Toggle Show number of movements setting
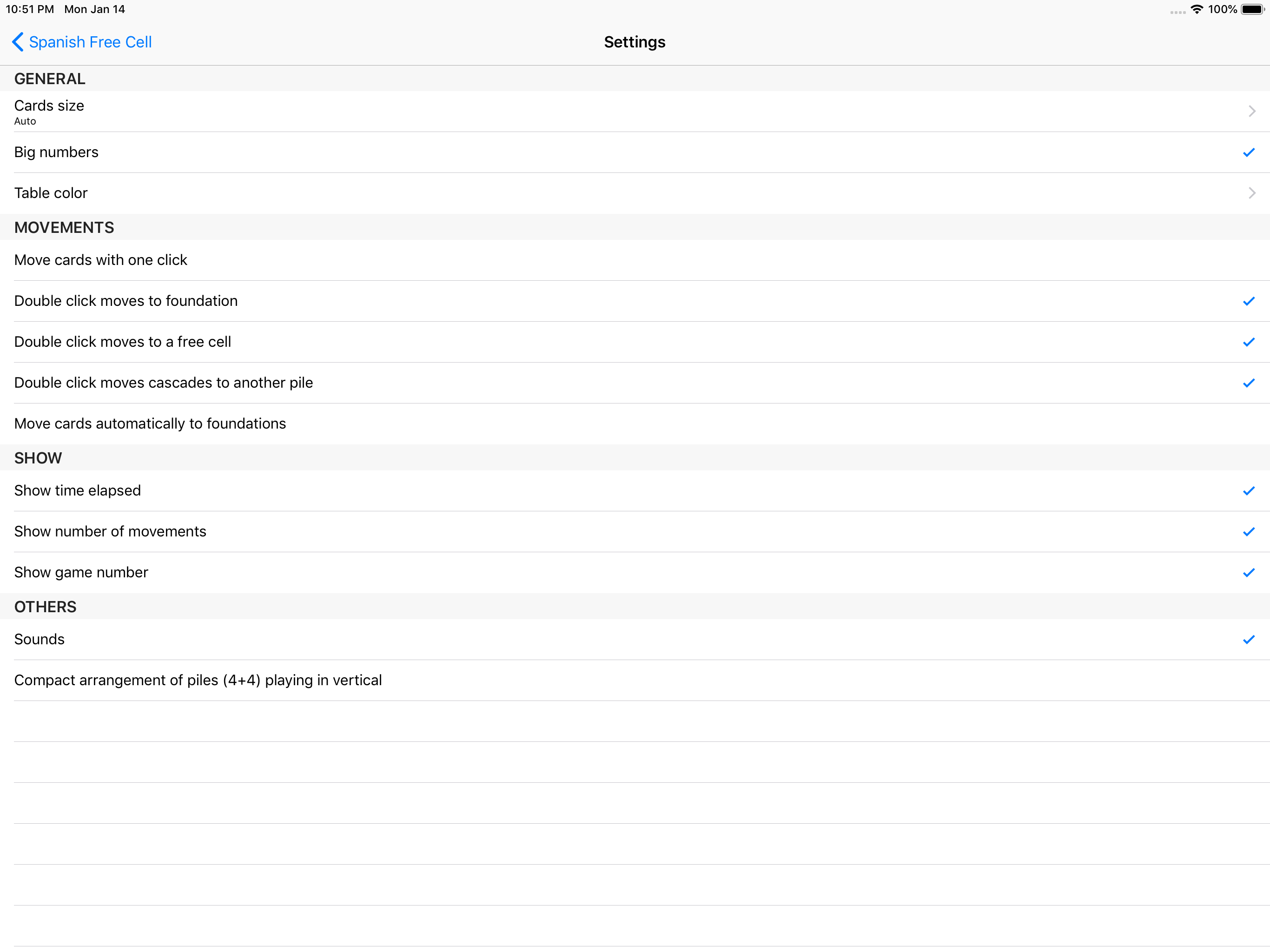Viewport: 1270px width, 952px height. (x=110, y=532)
